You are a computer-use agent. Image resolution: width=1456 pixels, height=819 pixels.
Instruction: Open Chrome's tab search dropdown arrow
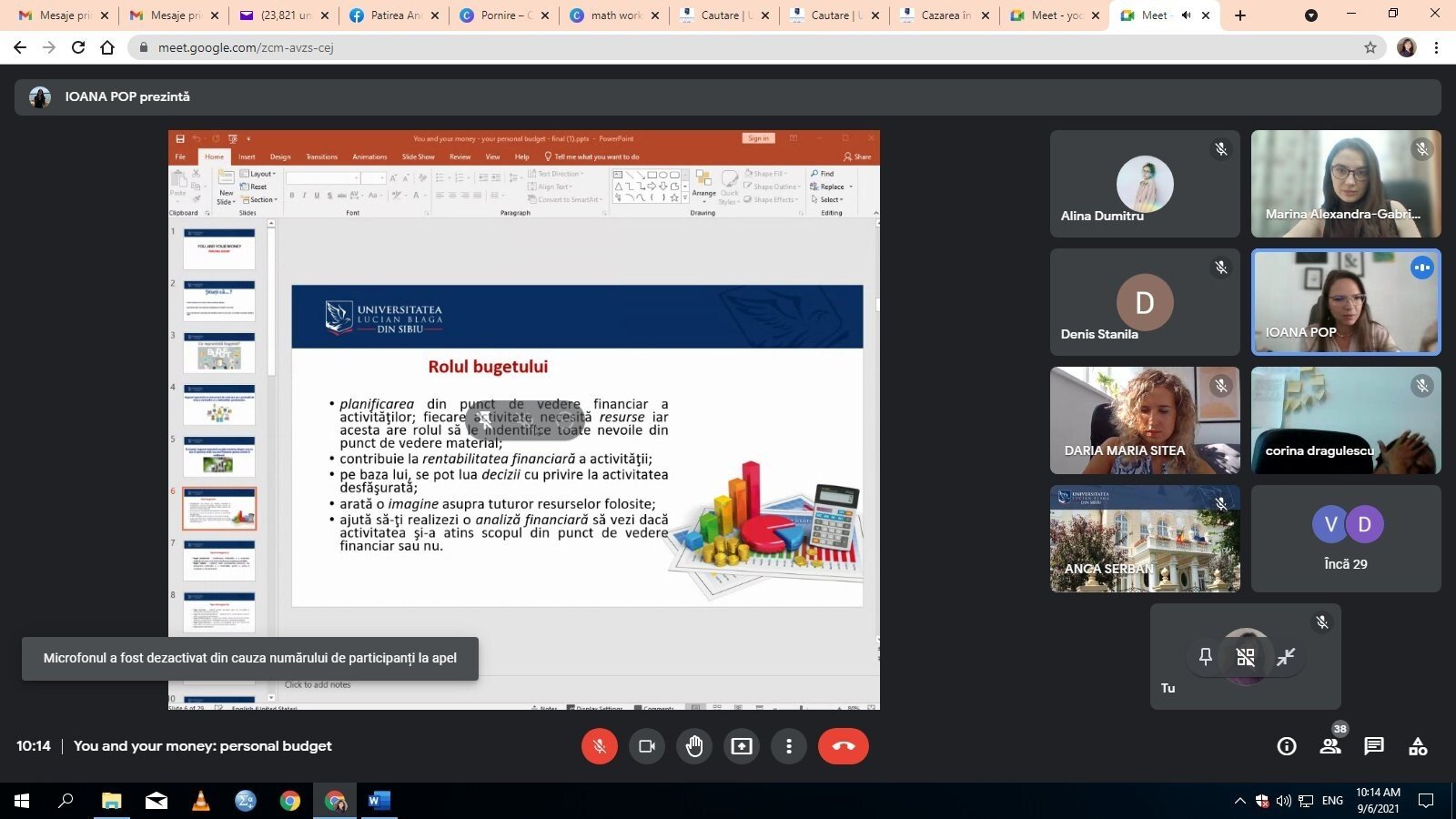pos(1310,15)
